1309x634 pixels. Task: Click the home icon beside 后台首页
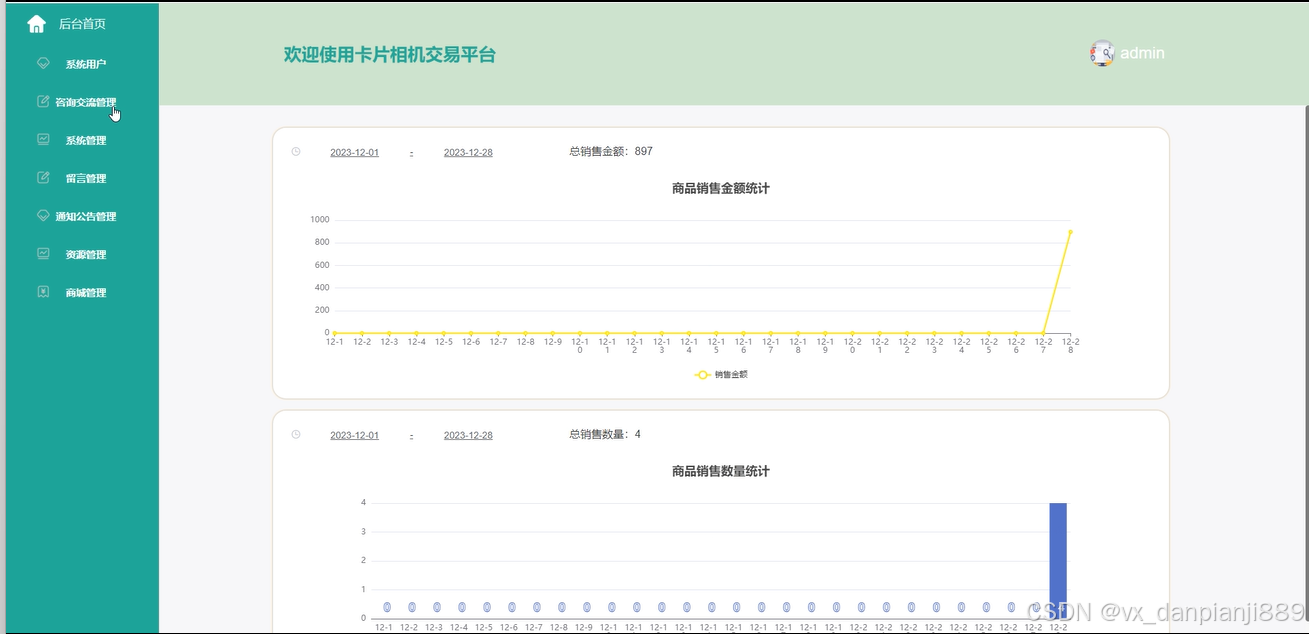click(x=37, y=24)
